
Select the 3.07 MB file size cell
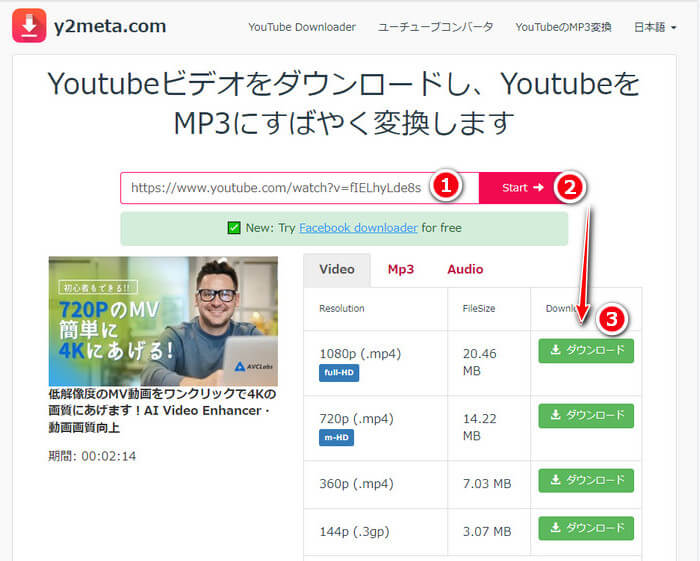coord(487,532)
